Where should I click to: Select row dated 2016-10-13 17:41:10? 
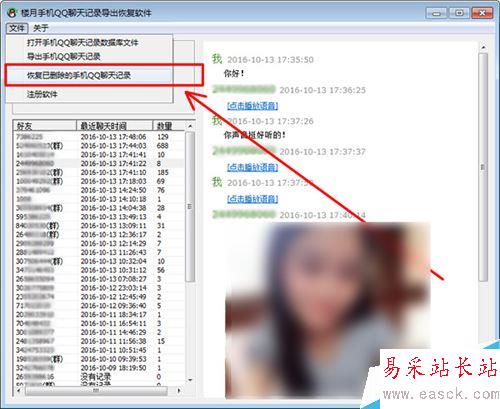pos(99,172)
